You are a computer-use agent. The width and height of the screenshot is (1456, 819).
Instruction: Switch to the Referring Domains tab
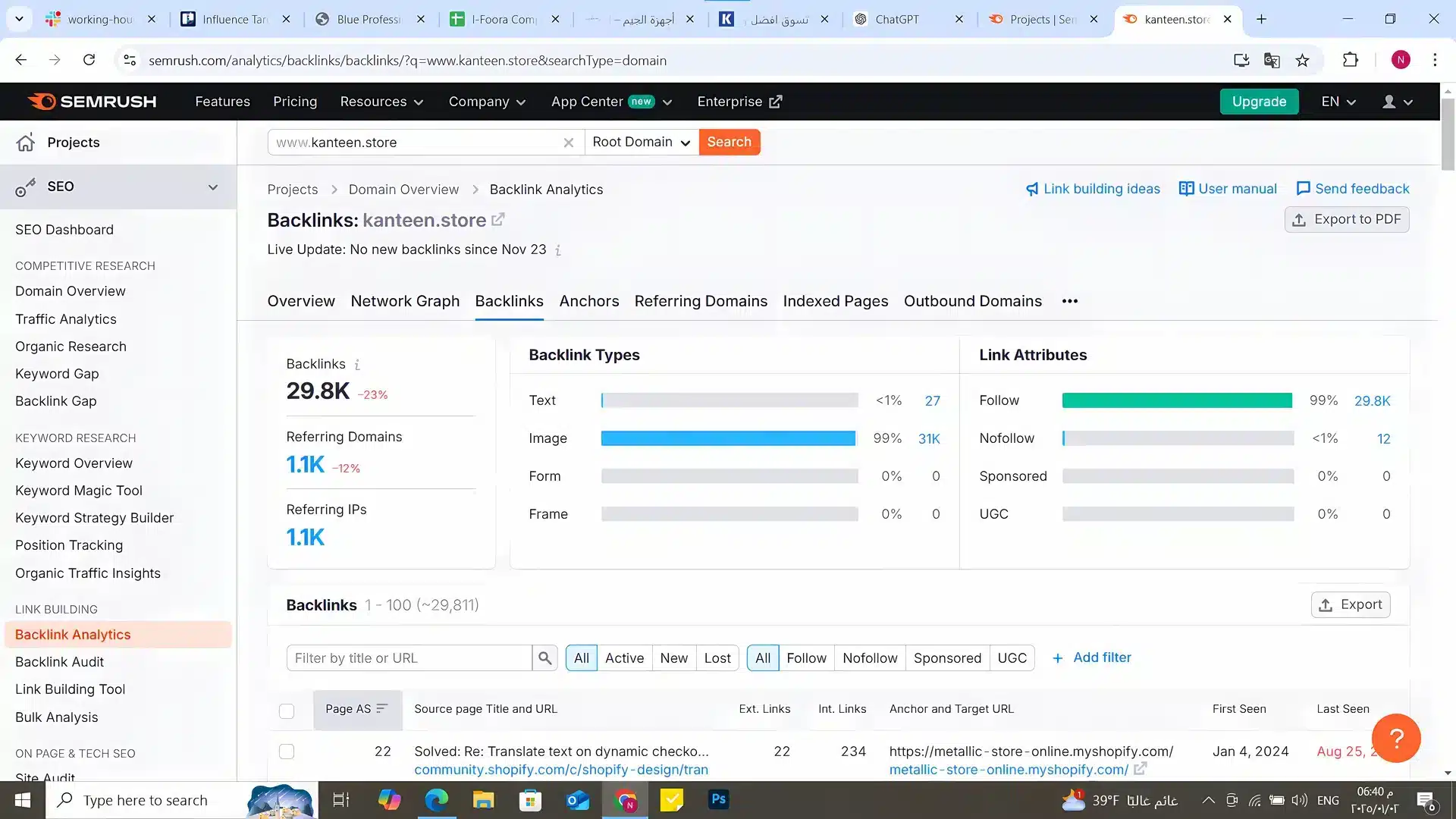(700, 301)
